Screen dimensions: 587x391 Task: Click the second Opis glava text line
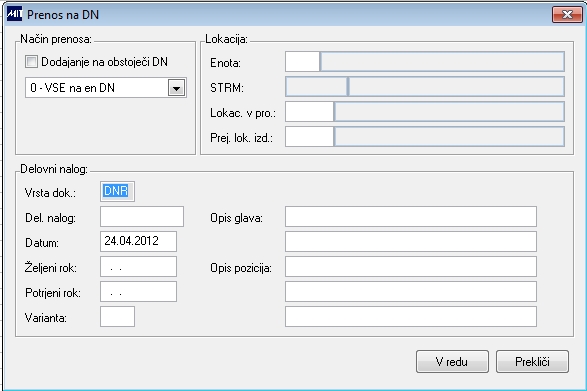411,242
